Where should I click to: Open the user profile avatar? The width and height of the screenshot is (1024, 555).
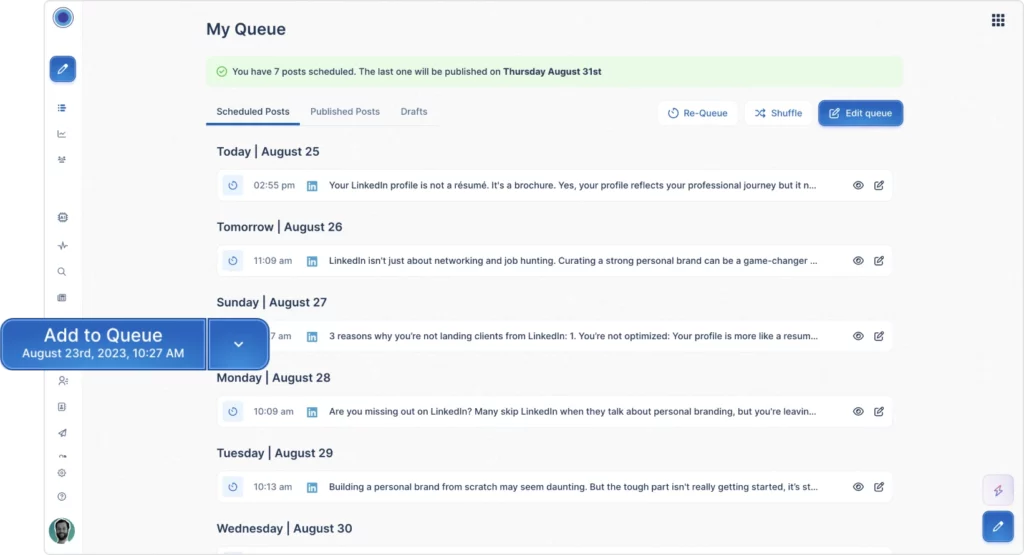tap(62, 531)
